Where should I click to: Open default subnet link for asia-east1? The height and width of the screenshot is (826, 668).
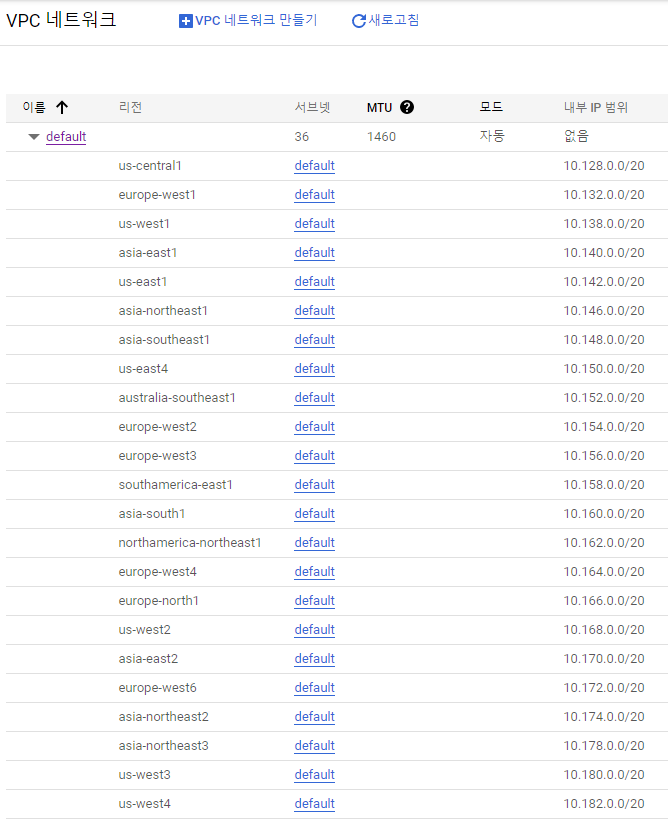[x=315, y=252]
